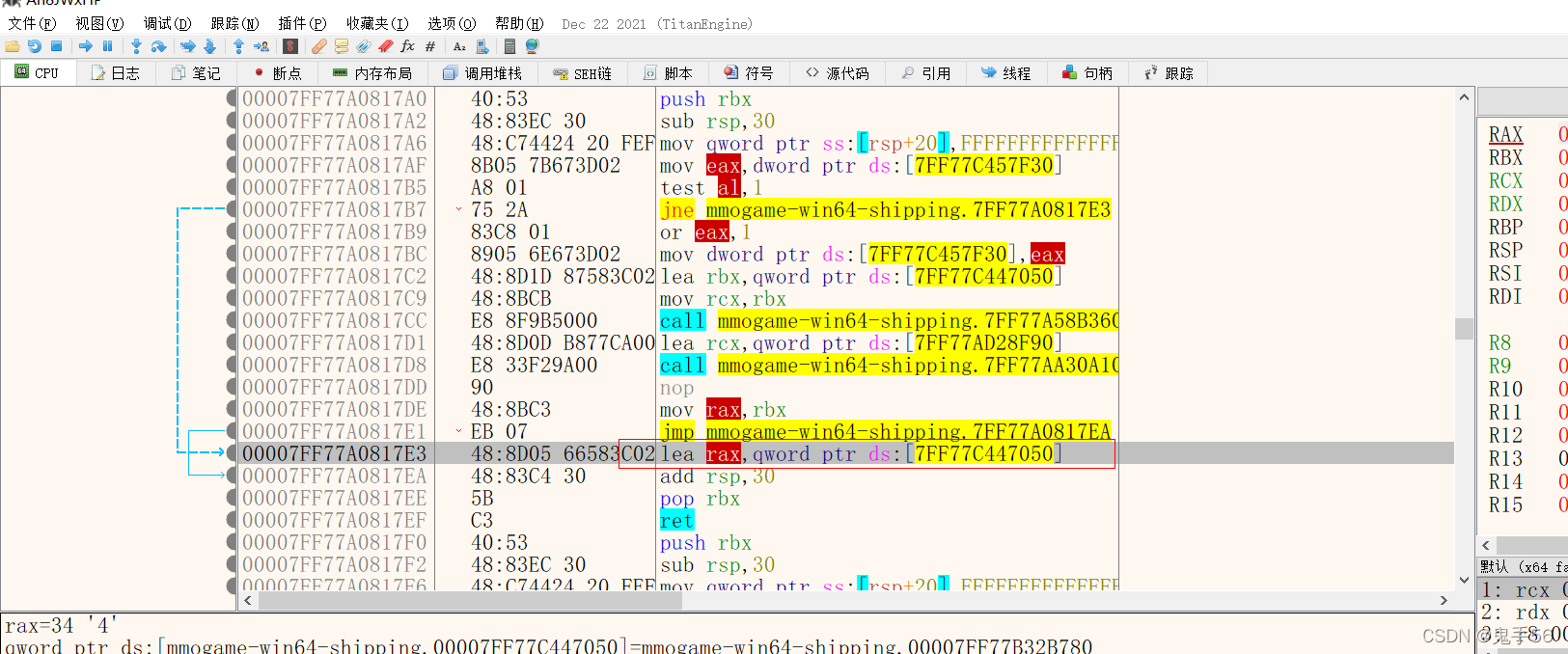Search strings with the Az icon
Viewport: 1568px width, 654px height.
[459, 45]
